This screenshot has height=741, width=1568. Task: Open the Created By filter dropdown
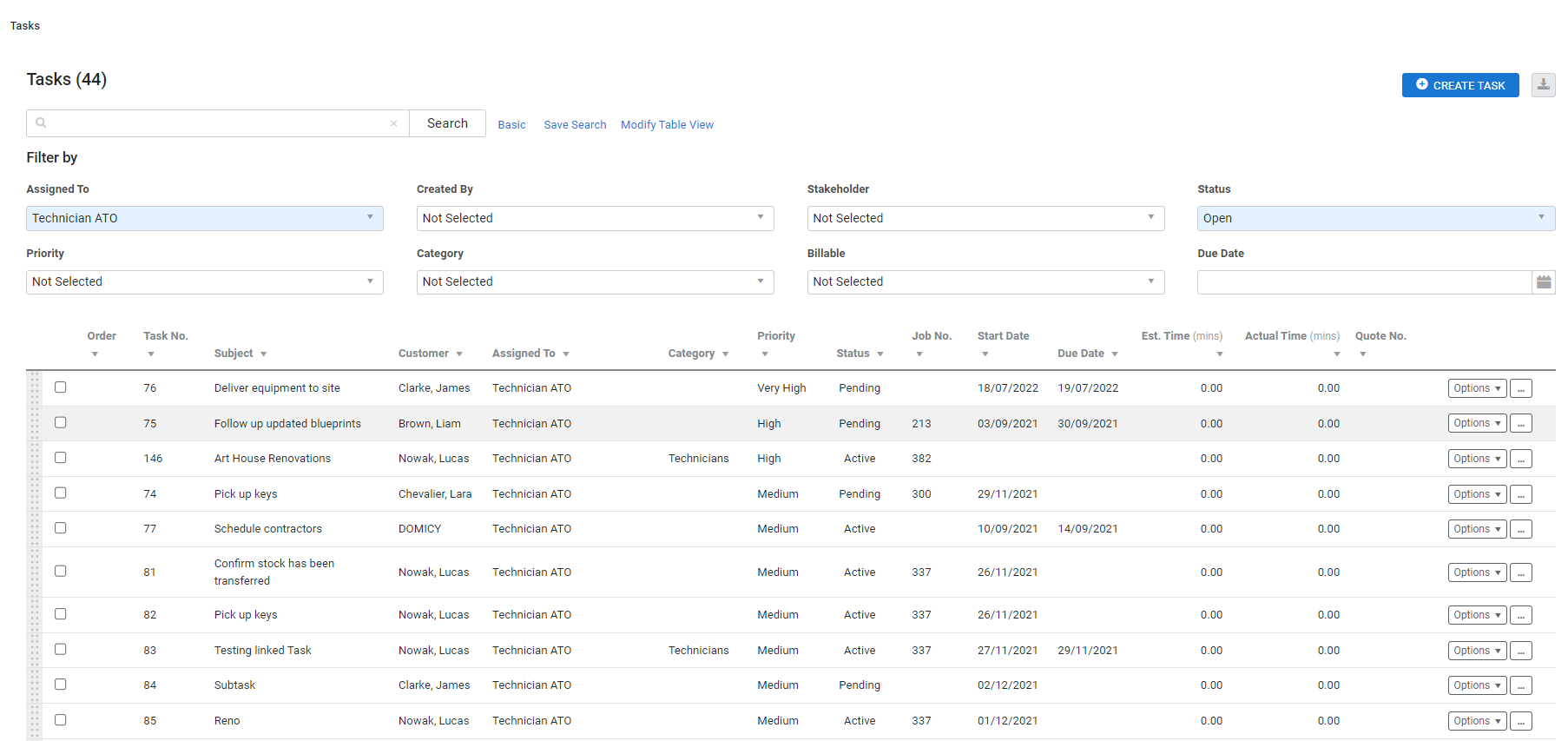[x=595, y=218]
